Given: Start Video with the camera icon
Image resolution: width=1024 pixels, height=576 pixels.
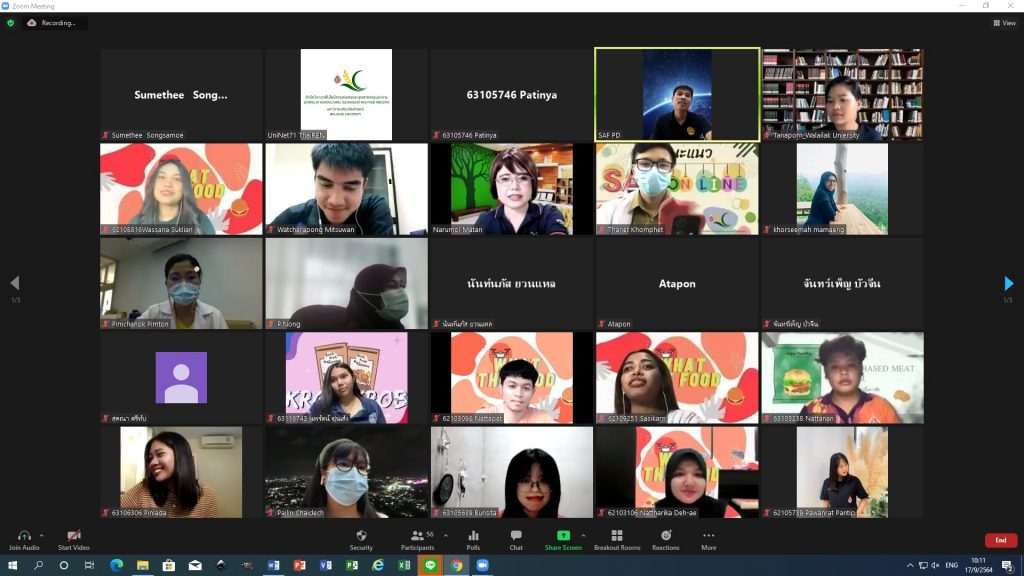Looking at the screenshot, I should tap(73, 536).
